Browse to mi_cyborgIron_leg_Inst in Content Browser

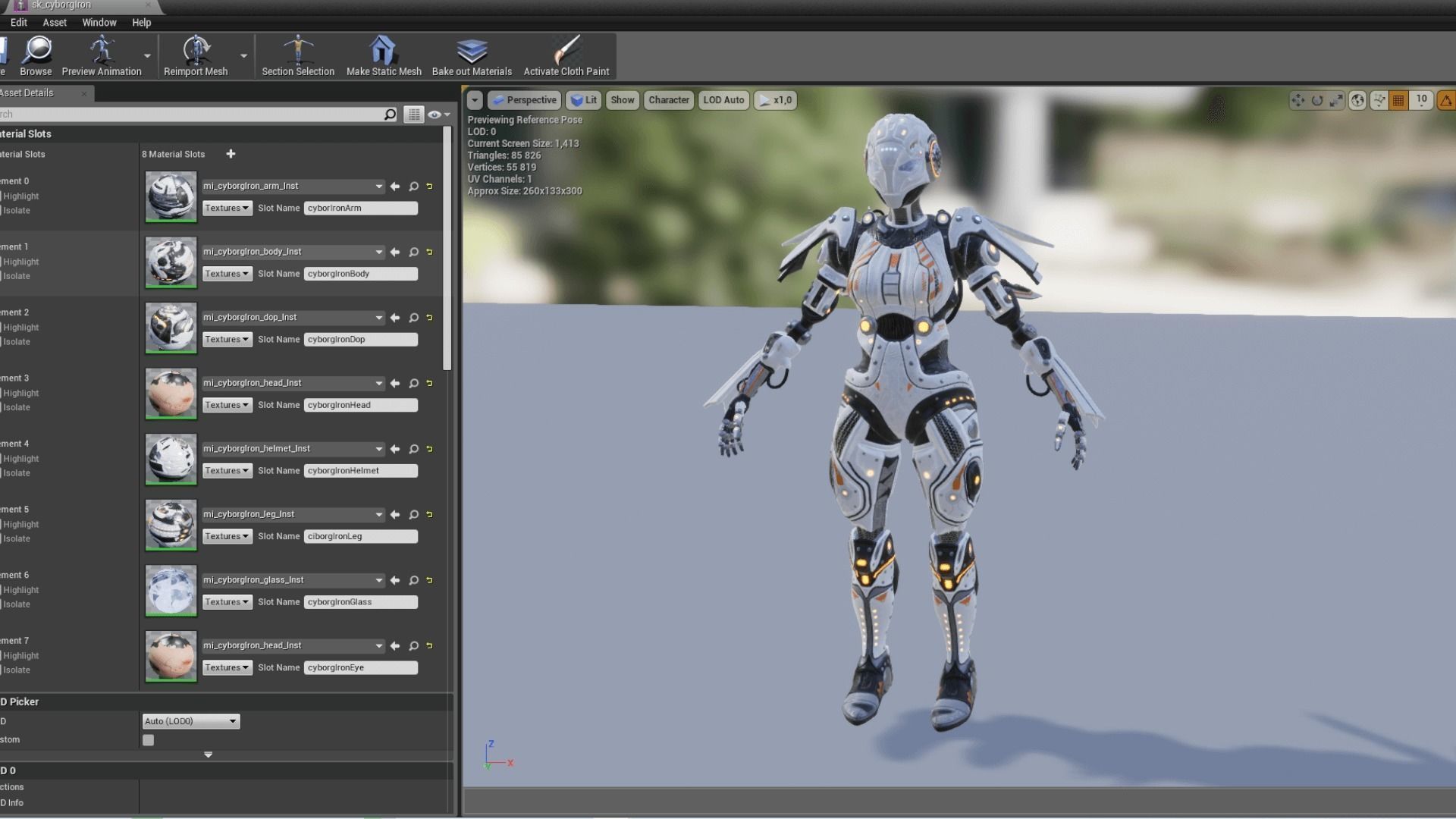413,515
